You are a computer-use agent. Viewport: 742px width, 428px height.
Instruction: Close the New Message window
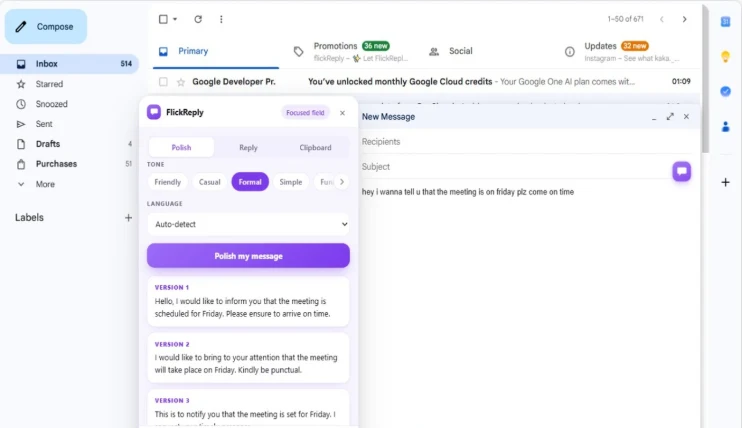point(686,116)
